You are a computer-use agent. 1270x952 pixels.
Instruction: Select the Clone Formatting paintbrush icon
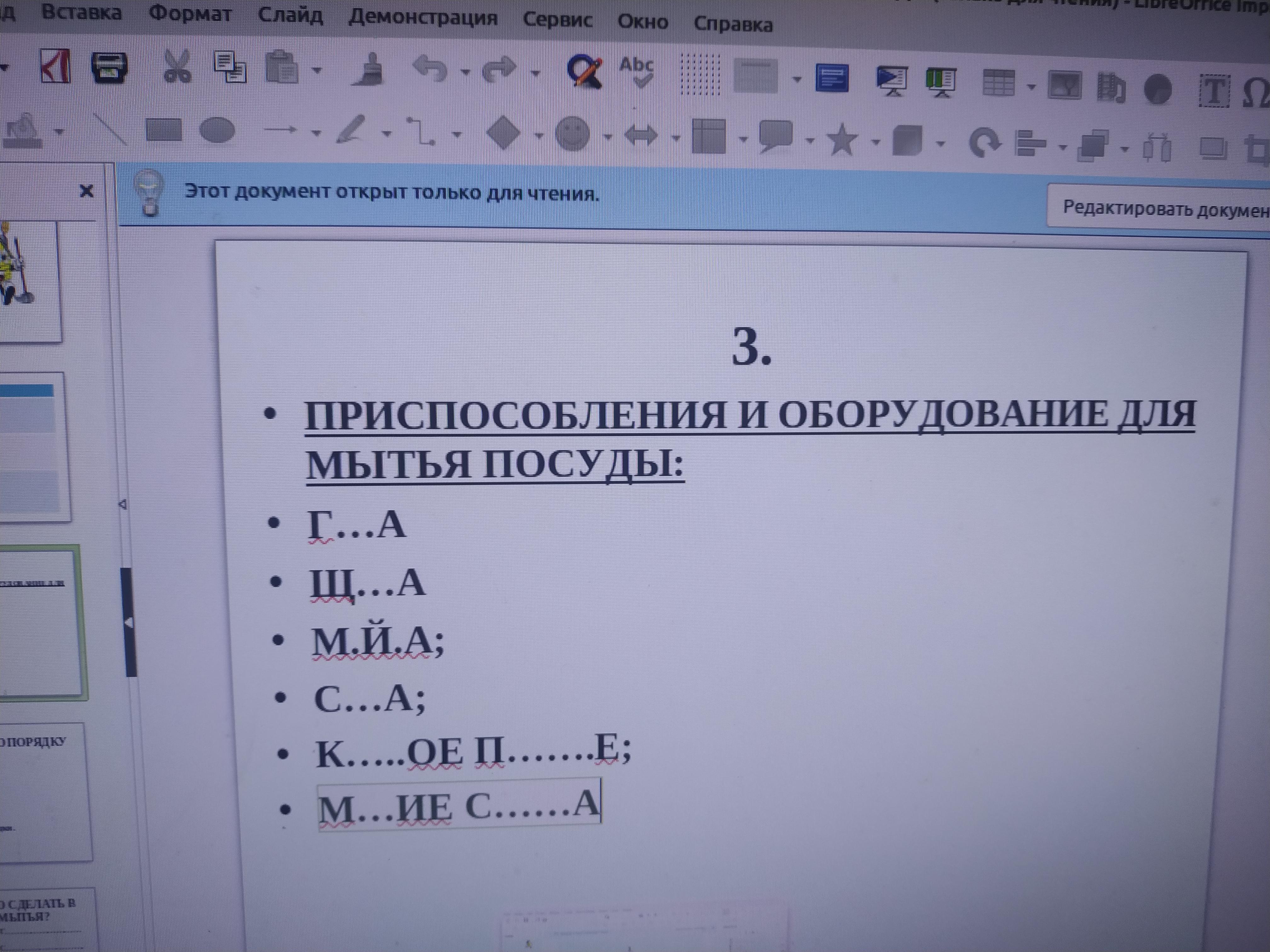click(x=369, y=70)
